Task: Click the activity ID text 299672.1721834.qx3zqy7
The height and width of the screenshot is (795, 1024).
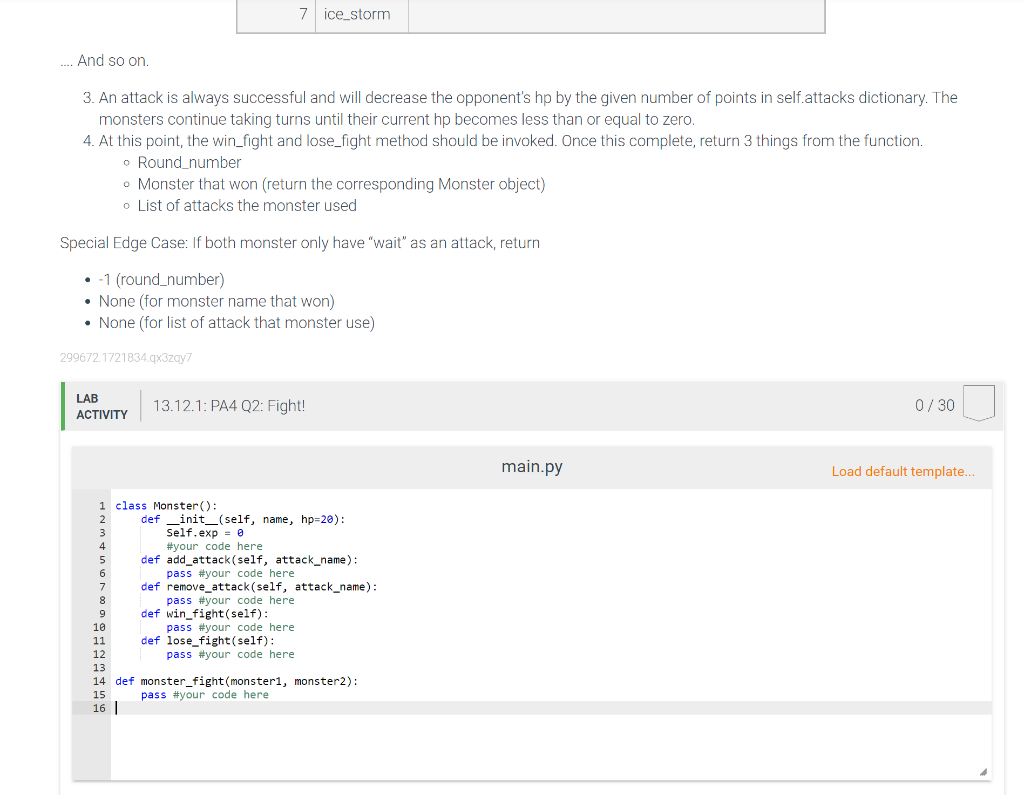Action: coord(126,357)
